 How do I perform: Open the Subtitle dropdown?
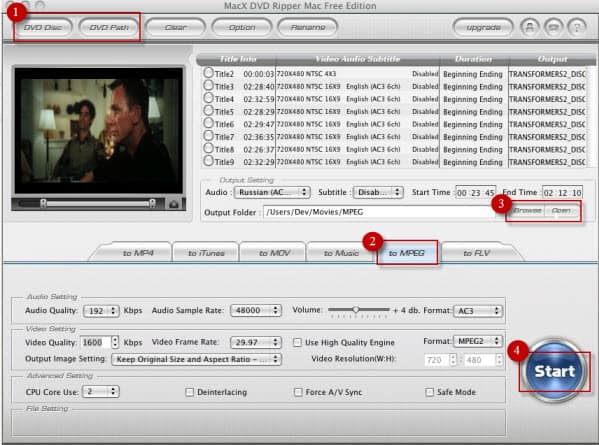coord(378,192)
